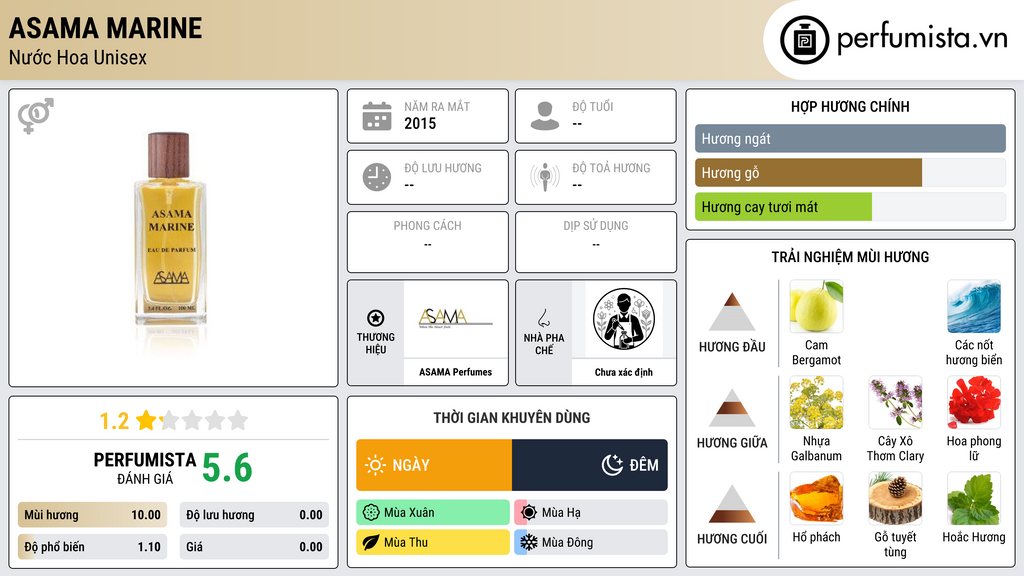The width and height of the screenshot is (1024, 576).
Task: Click the Hương ngát accord bar
Action: pos(850,138)
